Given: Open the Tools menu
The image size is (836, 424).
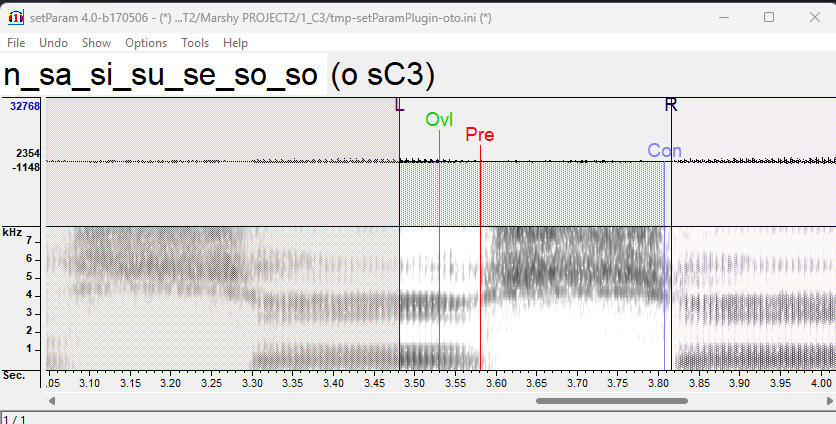Looking at the screenshot, I should (x=195, y=43).
